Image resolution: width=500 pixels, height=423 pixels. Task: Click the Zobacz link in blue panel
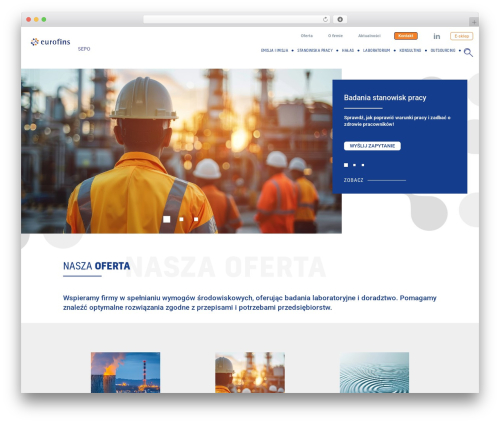point(353,180)
